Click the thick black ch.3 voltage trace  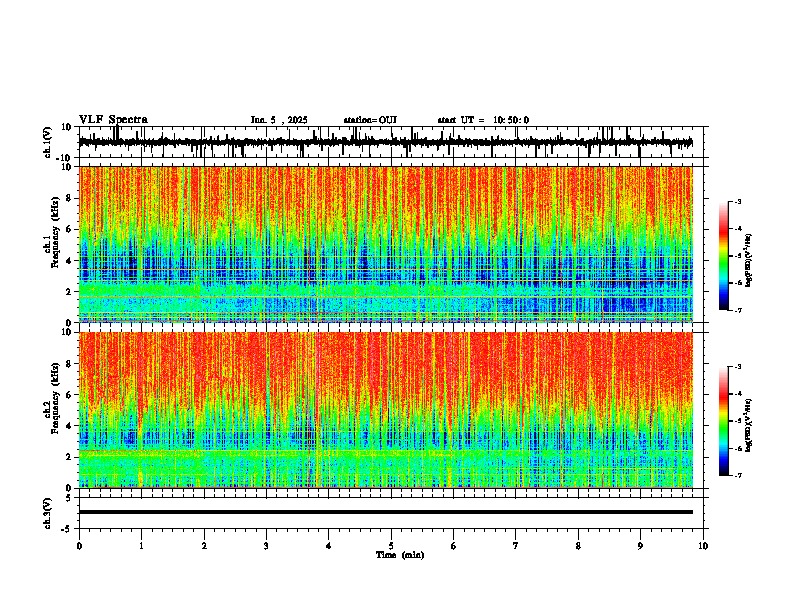pos(385,512)
